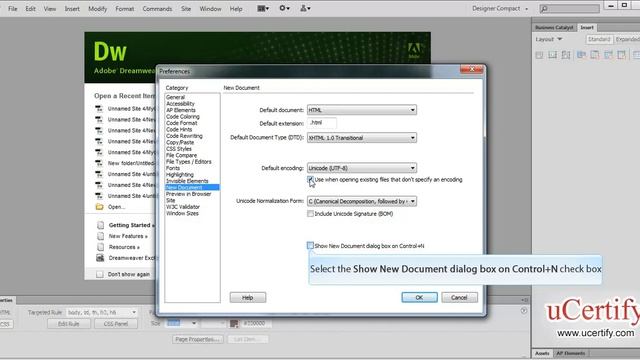Screen dimensions: 640x360
Task: Select Draw AP Div icon in Insert panel
Action: coord(566,55)
